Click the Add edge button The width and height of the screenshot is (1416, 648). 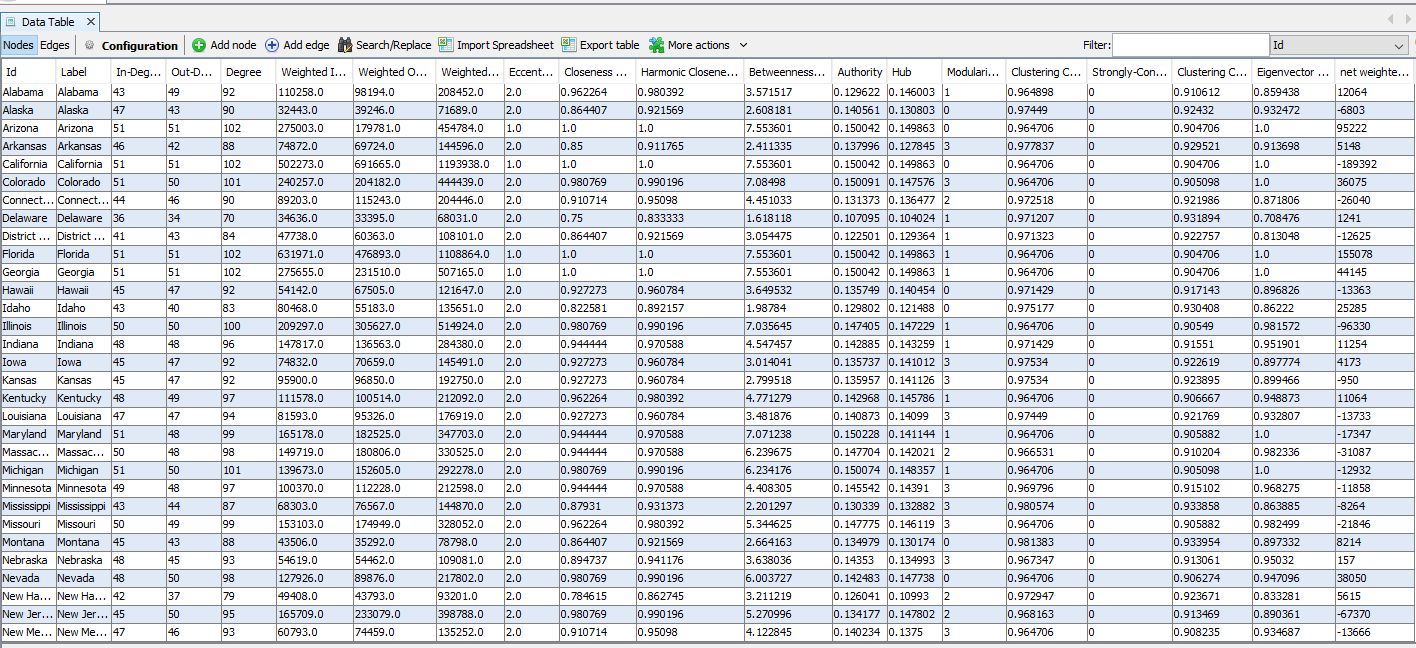click(x=297, y=45)
